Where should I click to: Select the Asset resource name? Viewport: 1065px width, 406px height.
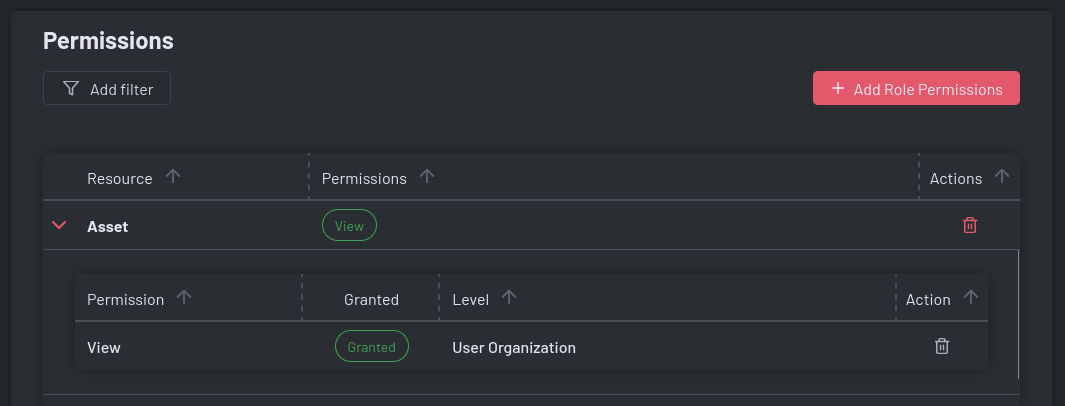coord(107,227)
